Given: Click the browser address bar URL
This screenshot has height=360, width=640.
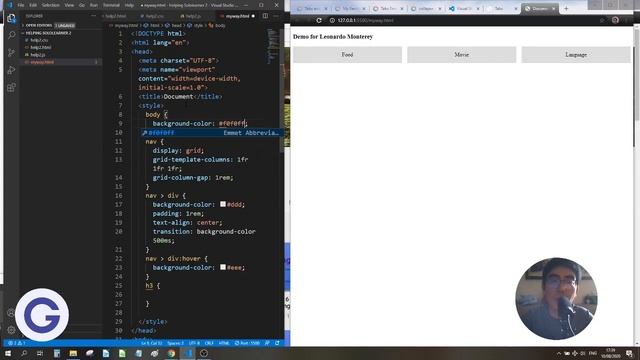Looking at the screenshot, I should click(x=366, y=20).
